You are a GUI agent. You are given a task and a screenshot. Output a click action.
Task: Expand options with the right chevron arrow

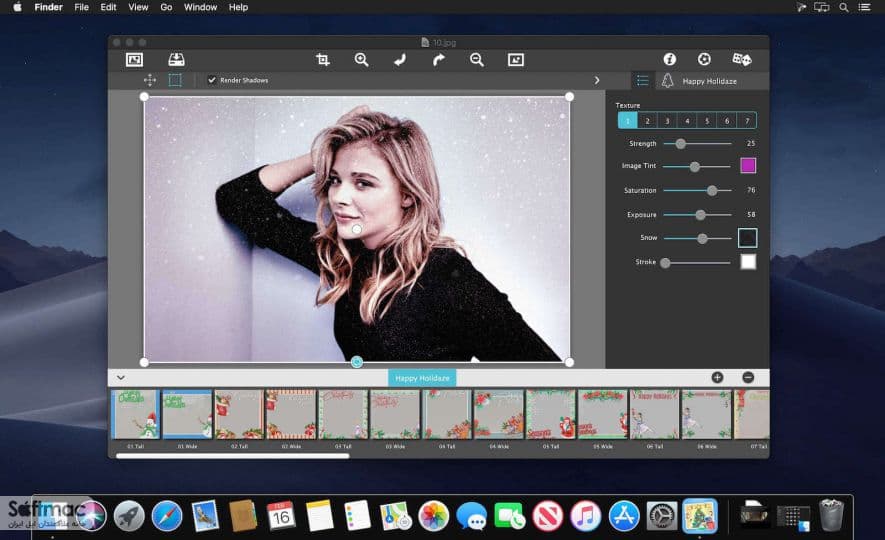point(597,81)
